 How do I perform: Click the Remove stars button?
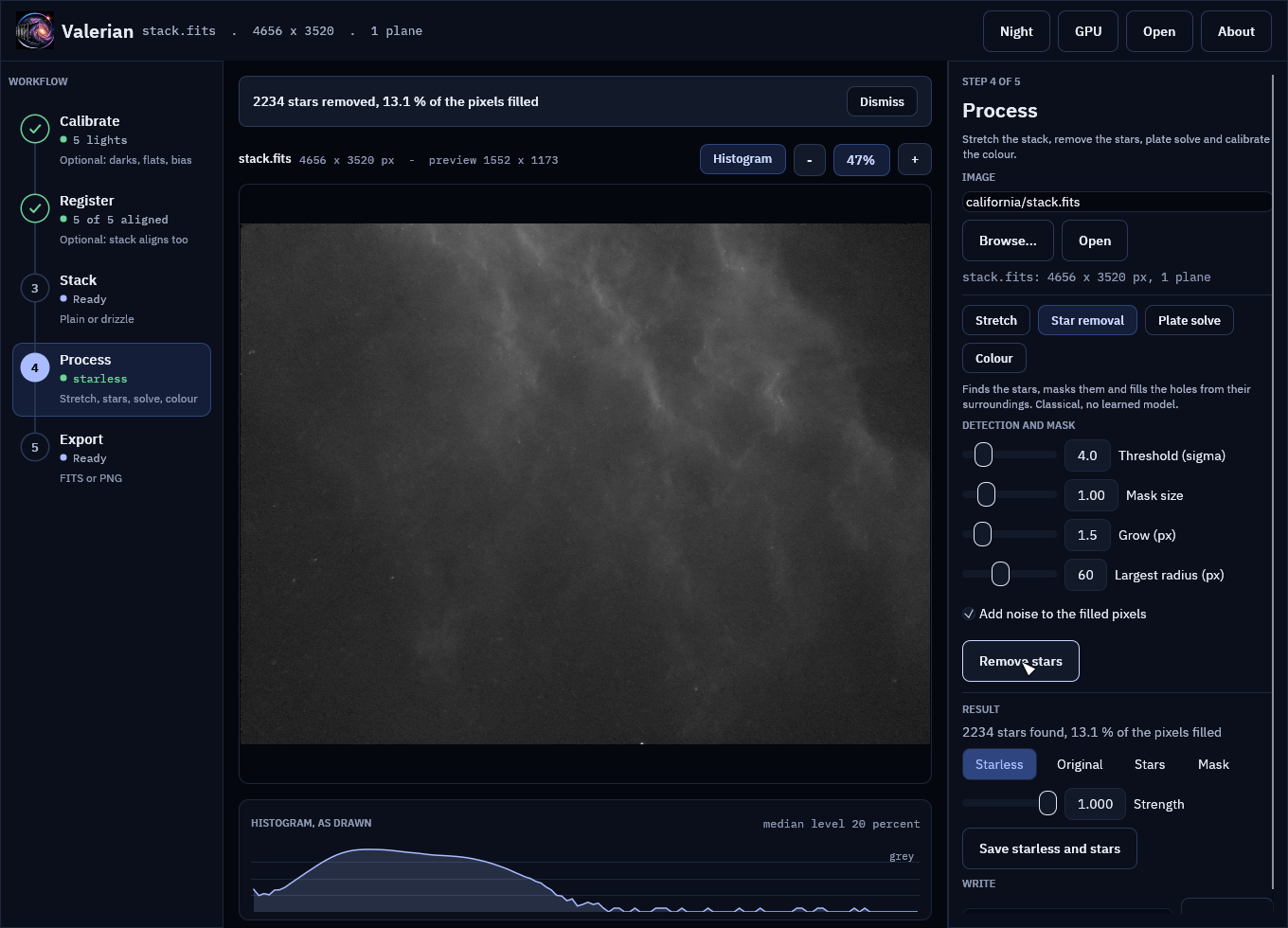(1021, 661)
